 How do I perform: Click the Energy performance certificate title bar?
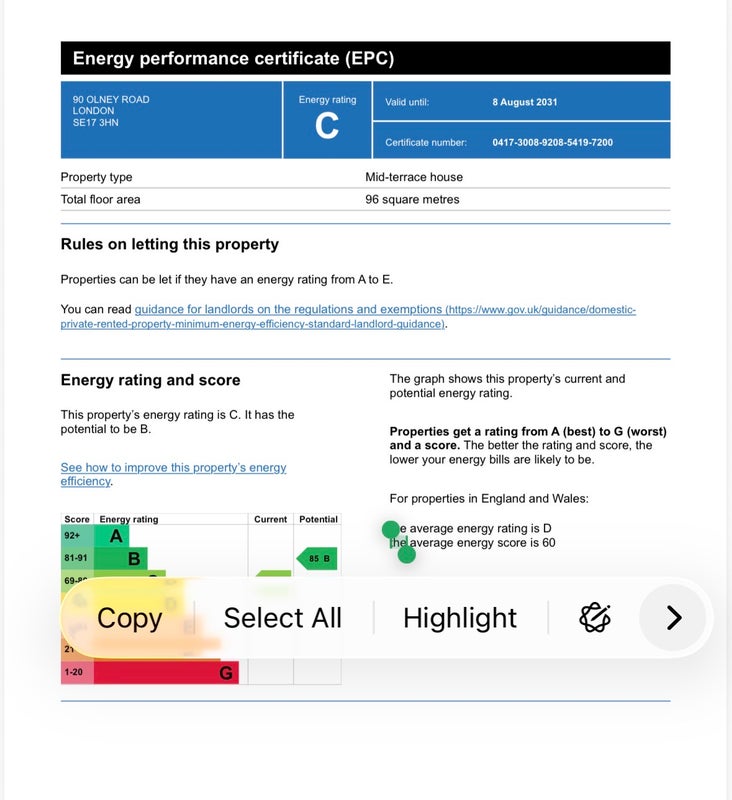365,58
